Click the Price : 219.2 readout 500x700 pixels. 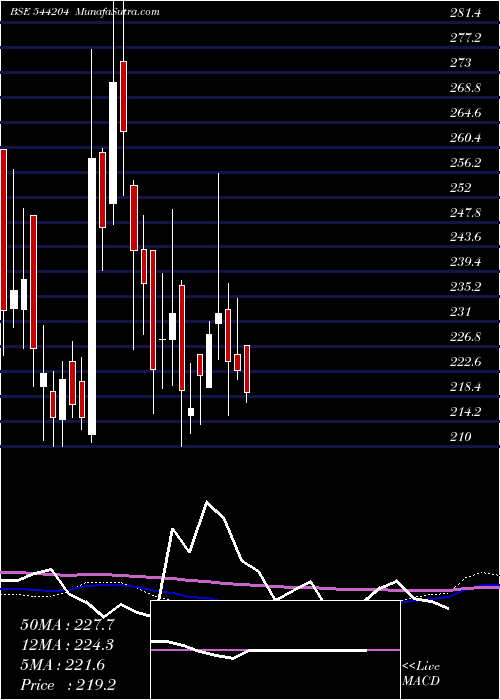click(68, 685)
